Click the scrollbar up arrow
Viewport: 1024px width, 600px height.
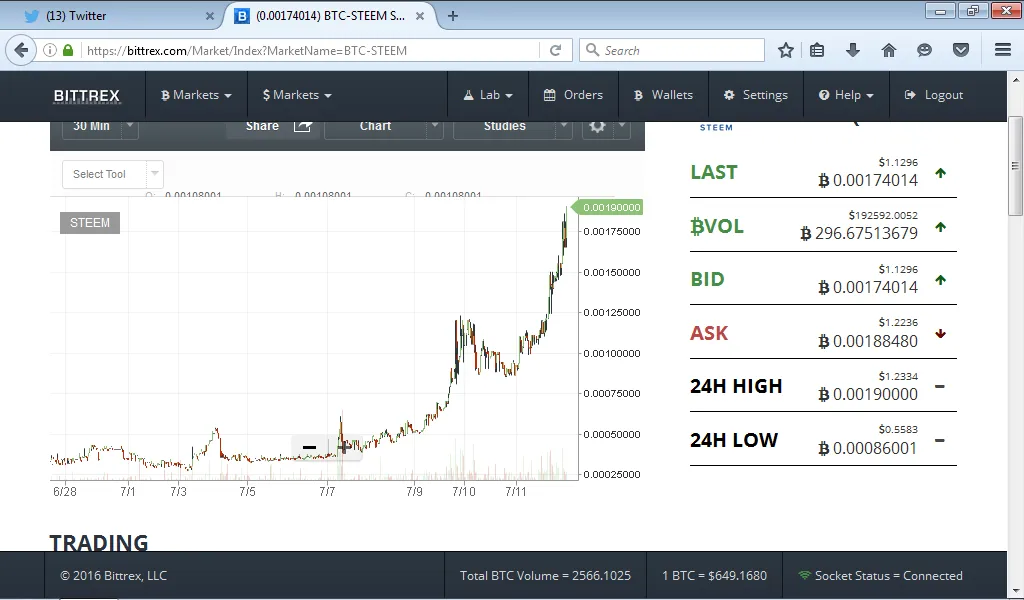(1015, 80)
